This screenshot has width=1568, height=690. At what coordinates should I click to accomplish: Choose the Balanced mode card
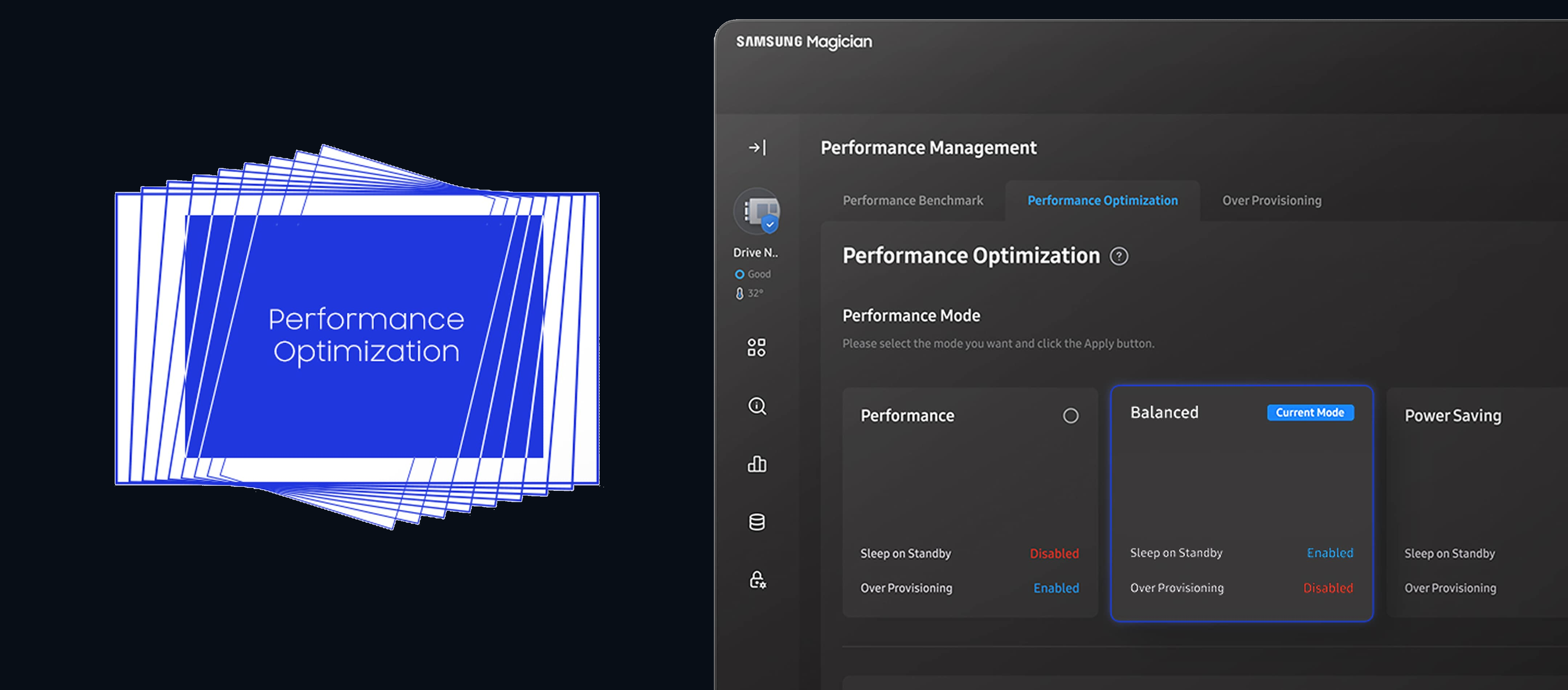(x=1242, y=503)
